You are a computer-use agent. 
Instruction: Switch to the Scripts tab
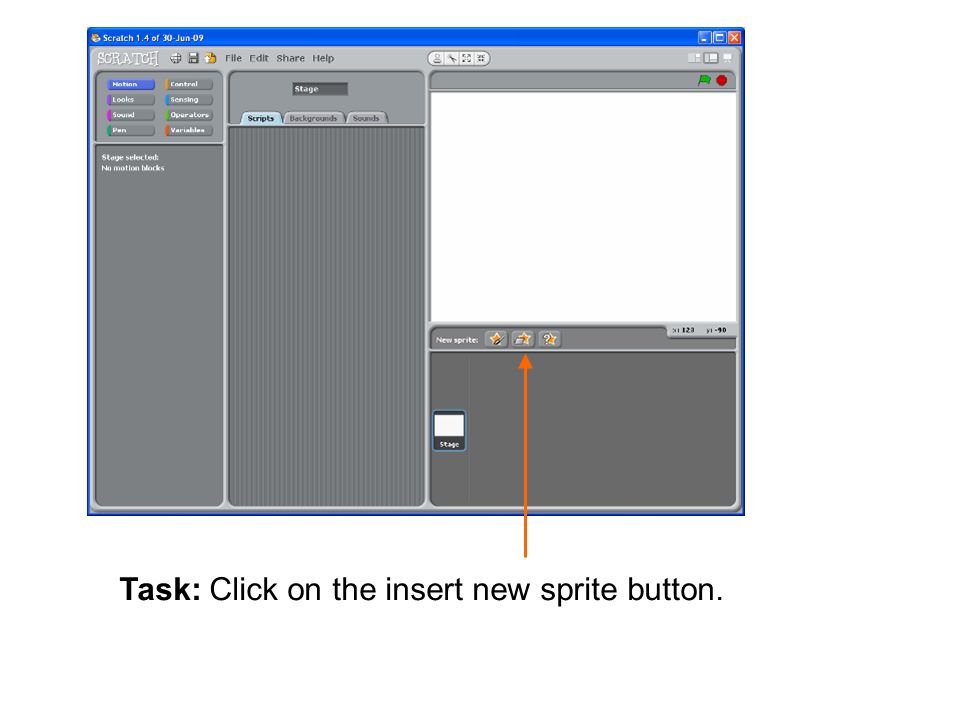click(x=261, y=118)
